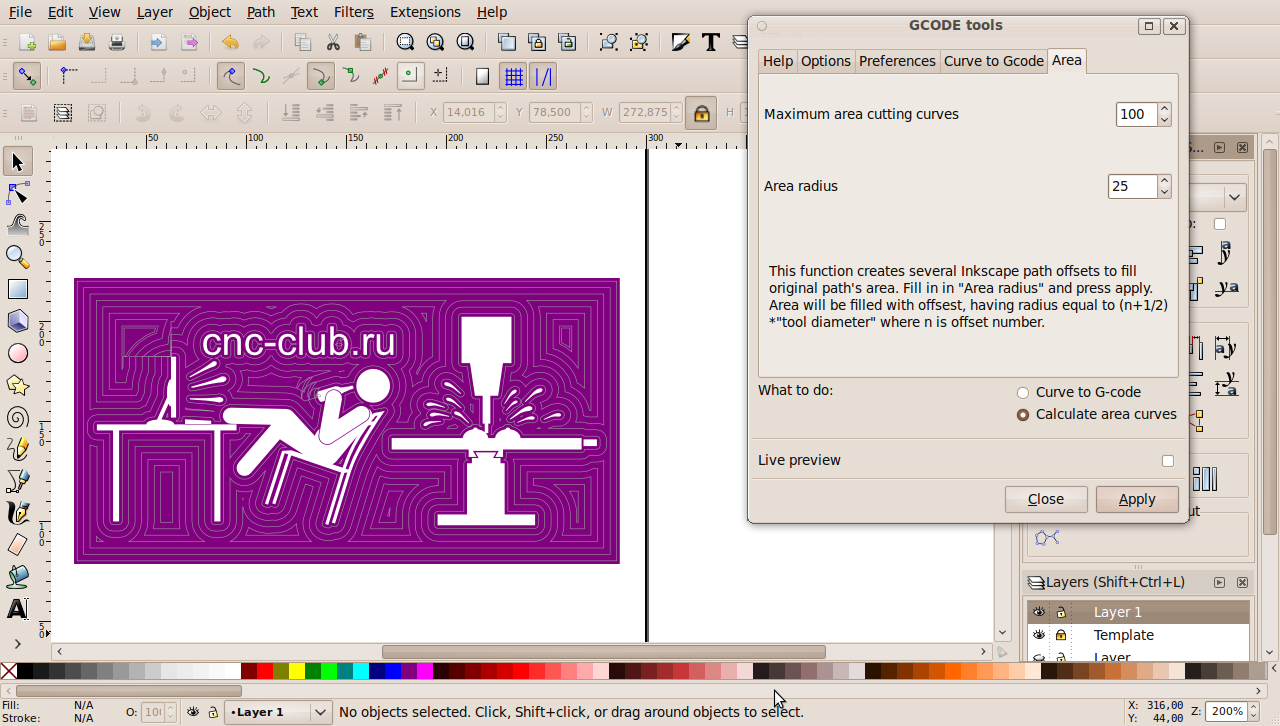Cut selection with the scissors icon
1280x726 pixels.
(x=333, y=42)
